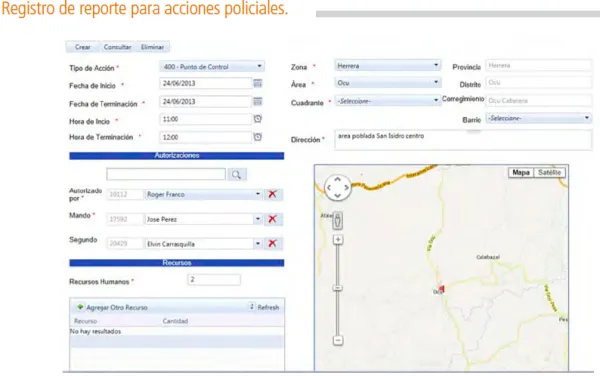
Task: Click the Distrito field showing Ocu
Action: pos(538,82)
